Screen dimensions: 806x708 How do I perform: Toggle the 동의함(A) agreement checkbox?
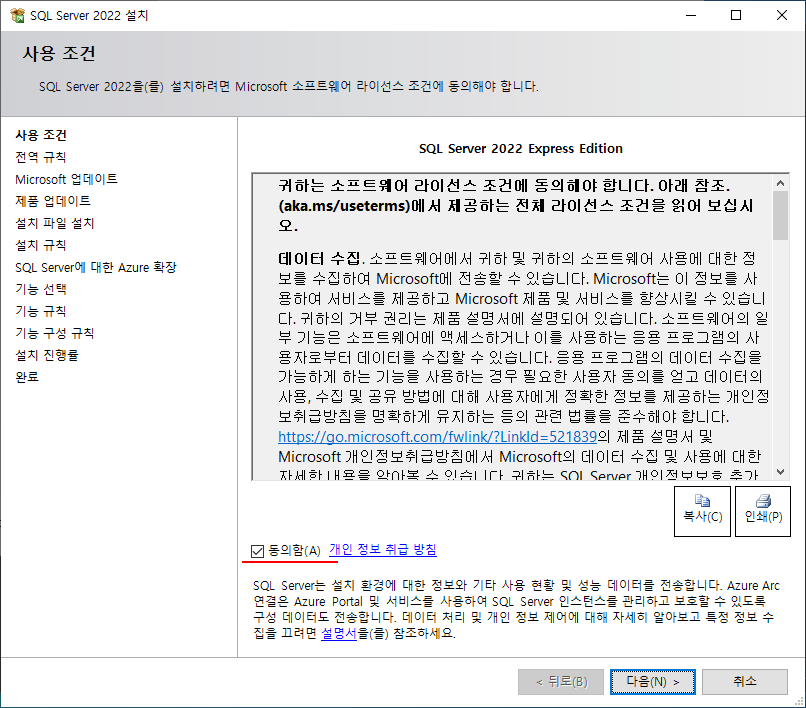tap(258, 551)
